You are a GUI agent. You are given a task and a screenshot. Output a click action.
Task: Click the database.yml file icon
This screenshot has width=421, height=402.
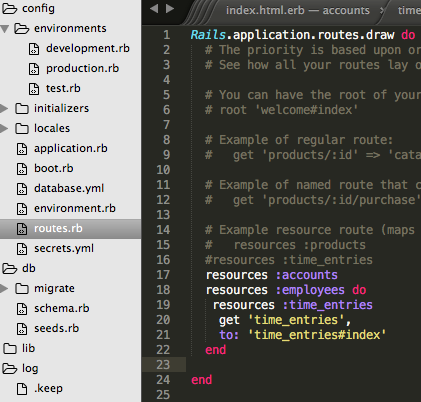[22, 189]
